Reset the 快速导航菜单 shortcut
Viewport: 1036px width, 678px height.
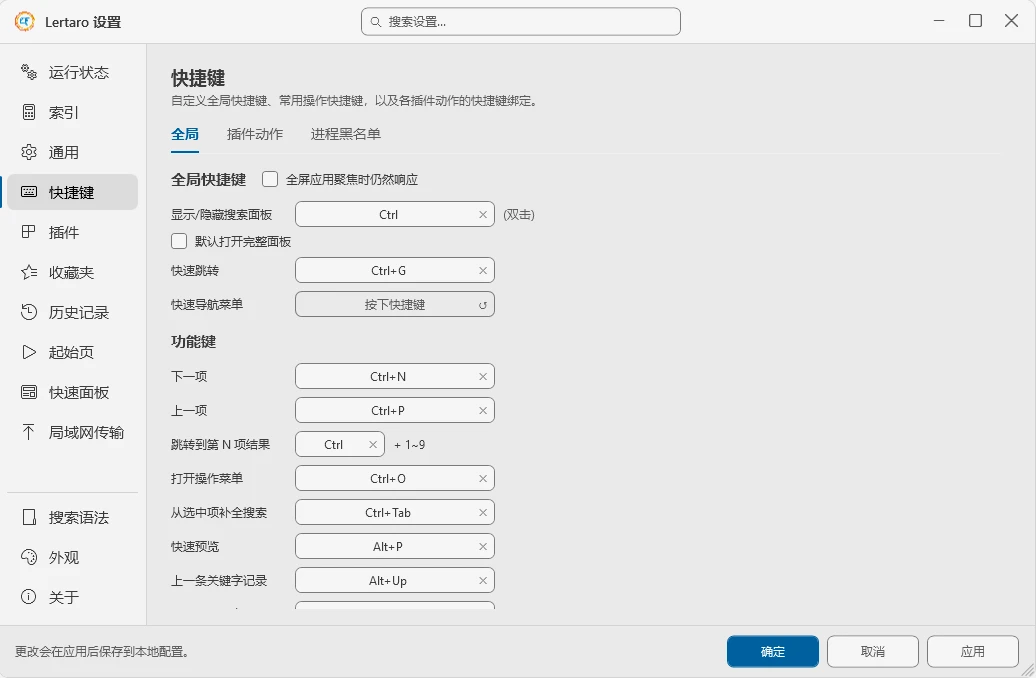(x=483, y=305)
